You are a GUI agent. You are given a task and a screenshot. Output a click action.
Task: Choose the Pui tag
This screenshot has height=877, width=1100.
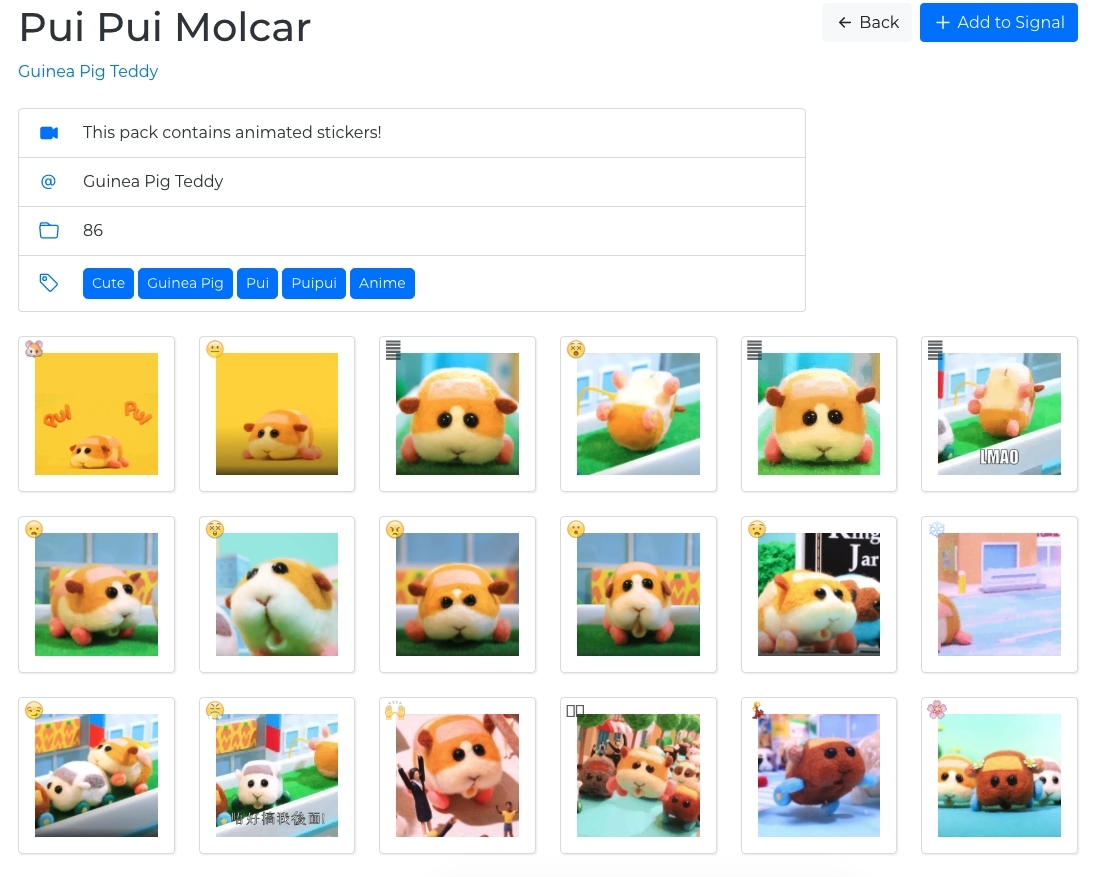tap(258, 283)
